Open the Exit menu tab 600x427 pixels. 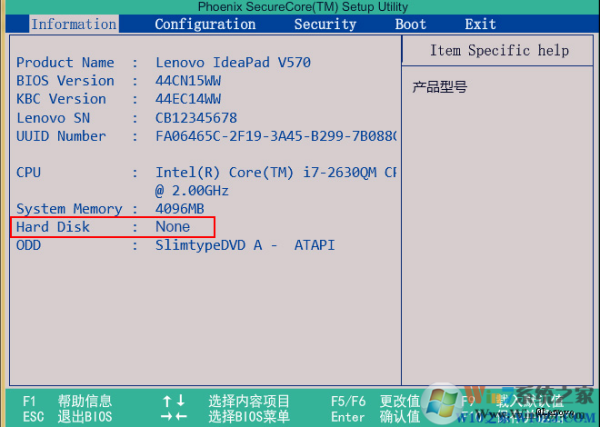click(x=481, y=24)
